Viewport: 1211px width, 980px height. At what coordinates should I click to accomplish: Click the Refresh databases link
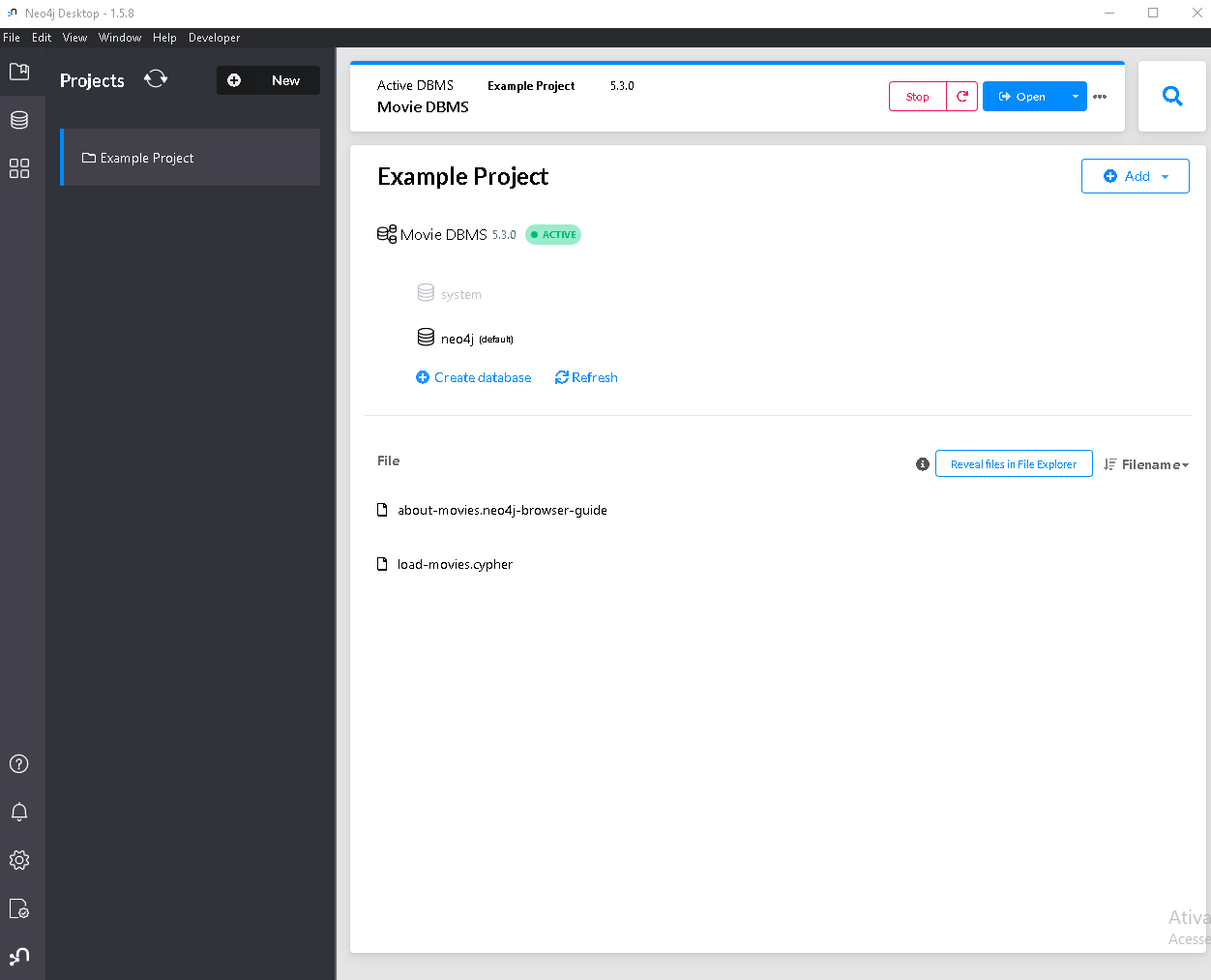[586, 377]
